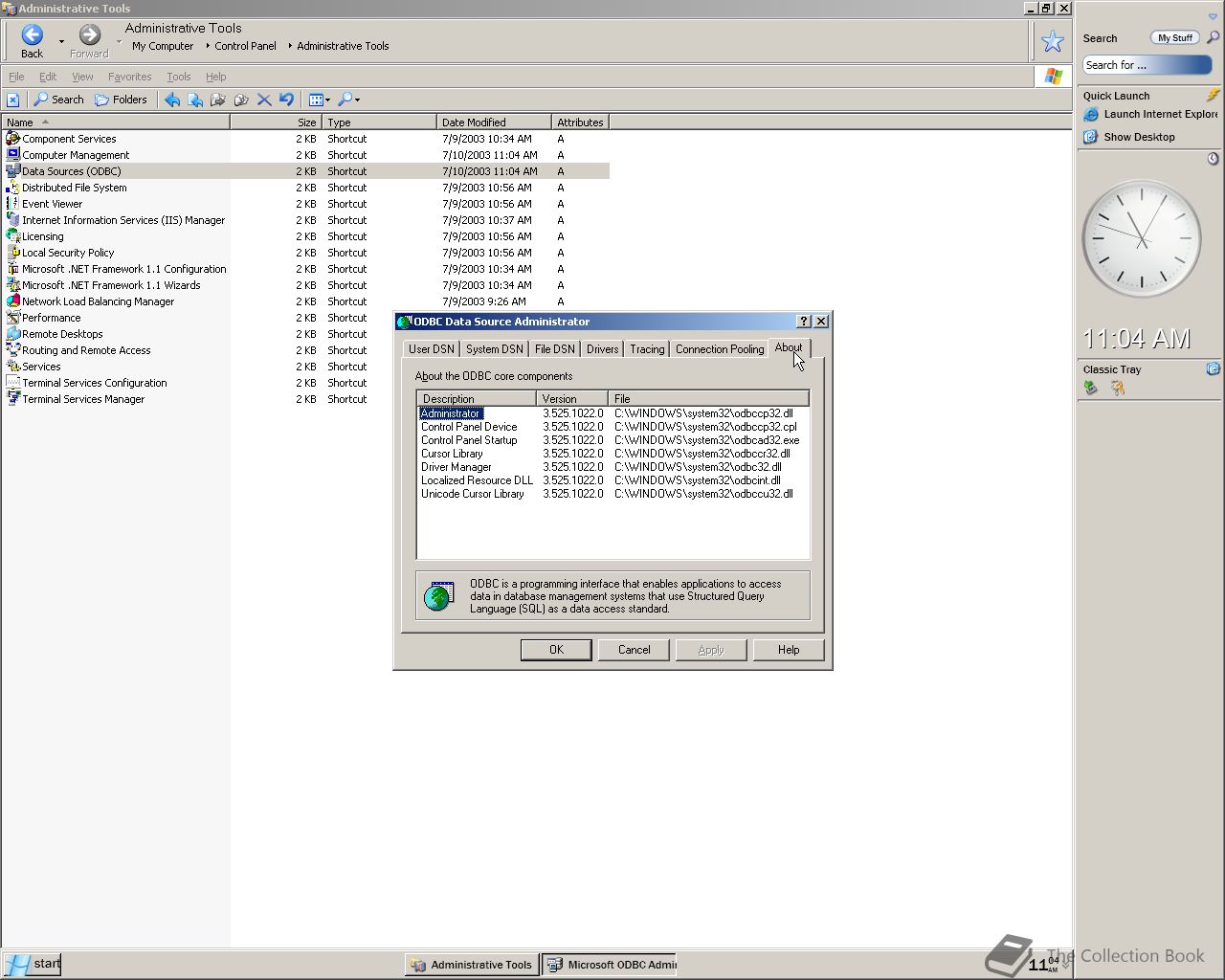Click the My Stuff button in sidebar
1225x980 pixels.
click(x=1175, y=37)
